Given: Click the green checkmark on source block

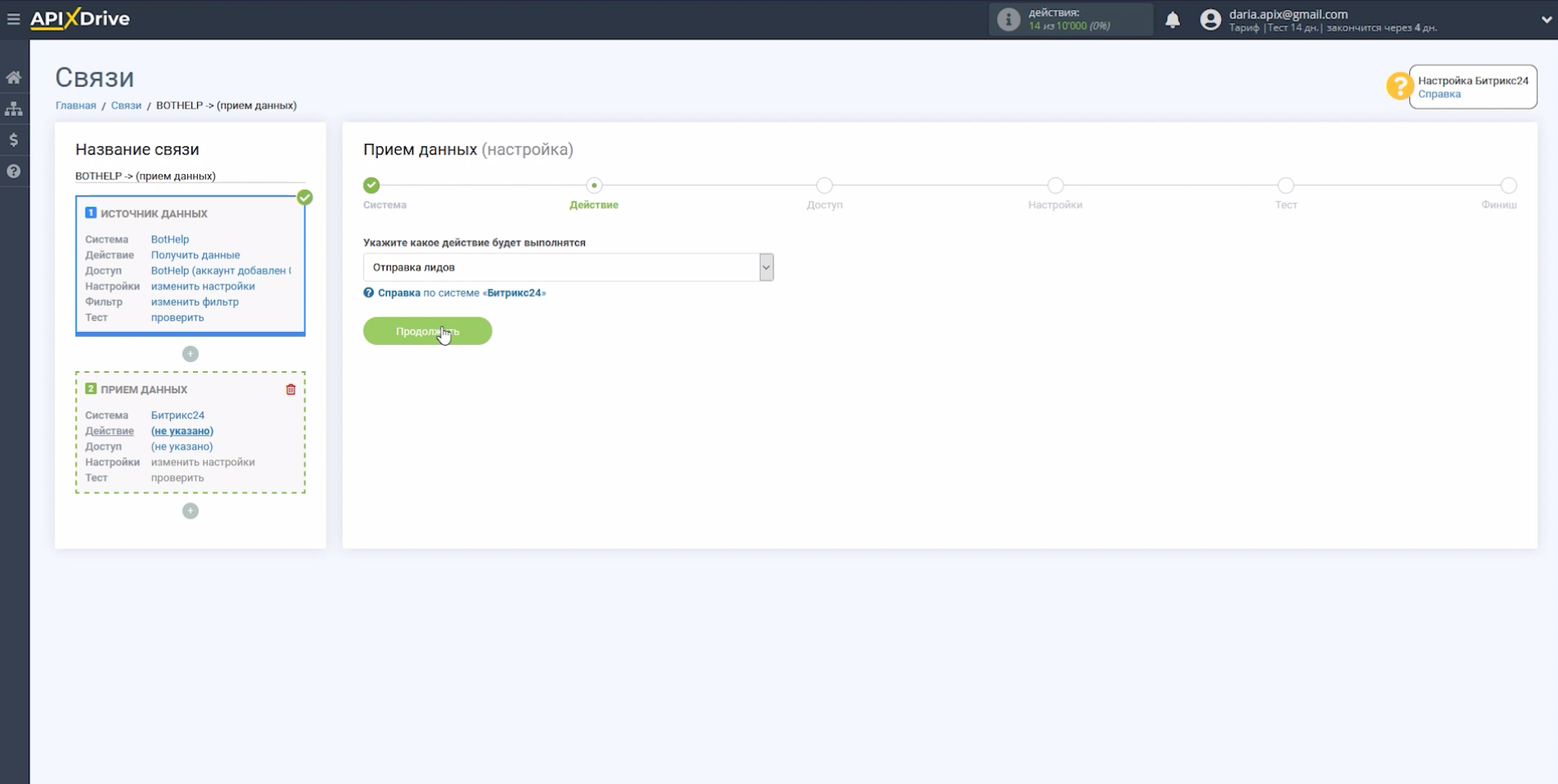Looking at the screenshot, I should pos(305,198).
